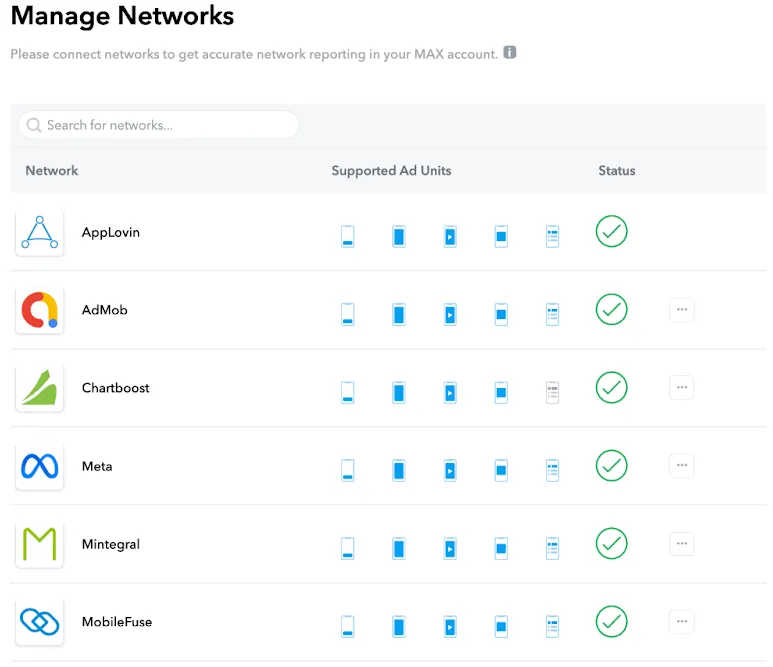Click Mintegral MREC ad unit icon
Viewport: 773px width, 667px height.
[501, 548]
